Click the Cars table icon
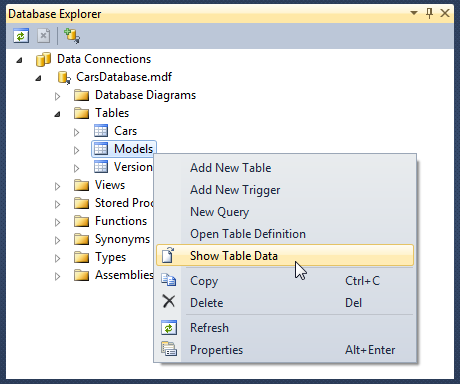460x384 pixels. coord(101,131)
